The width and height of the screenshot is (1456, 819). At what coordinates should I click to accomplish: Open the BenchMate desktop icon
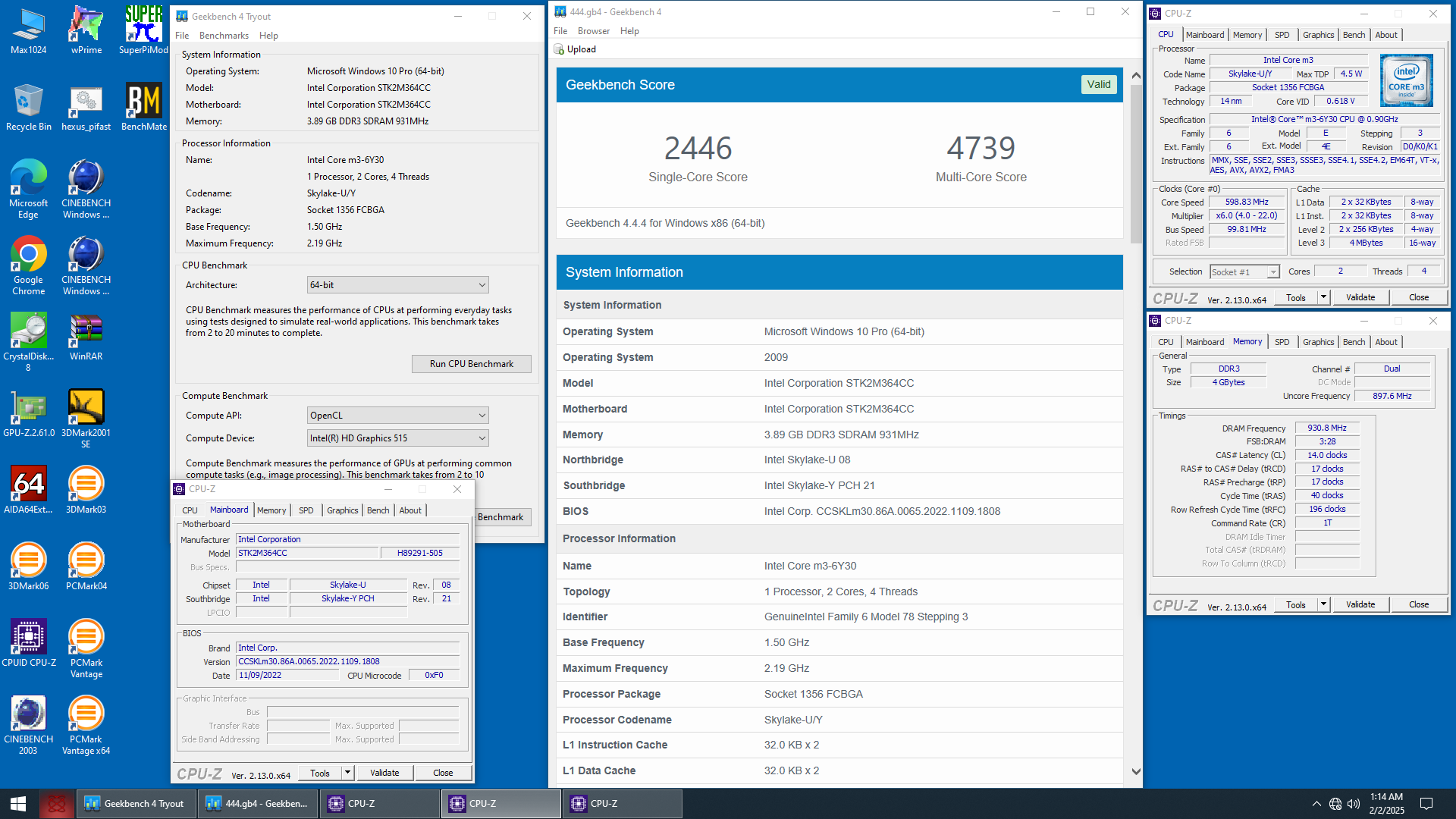coord(143,107)
